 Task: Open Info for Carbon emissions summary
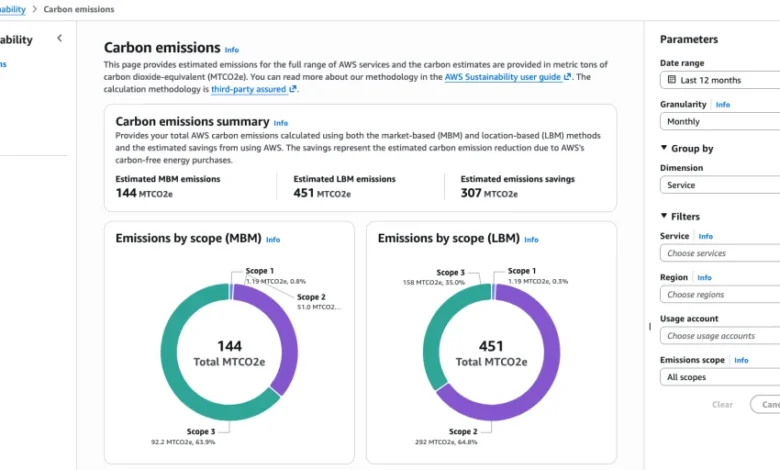coord(281,123)
